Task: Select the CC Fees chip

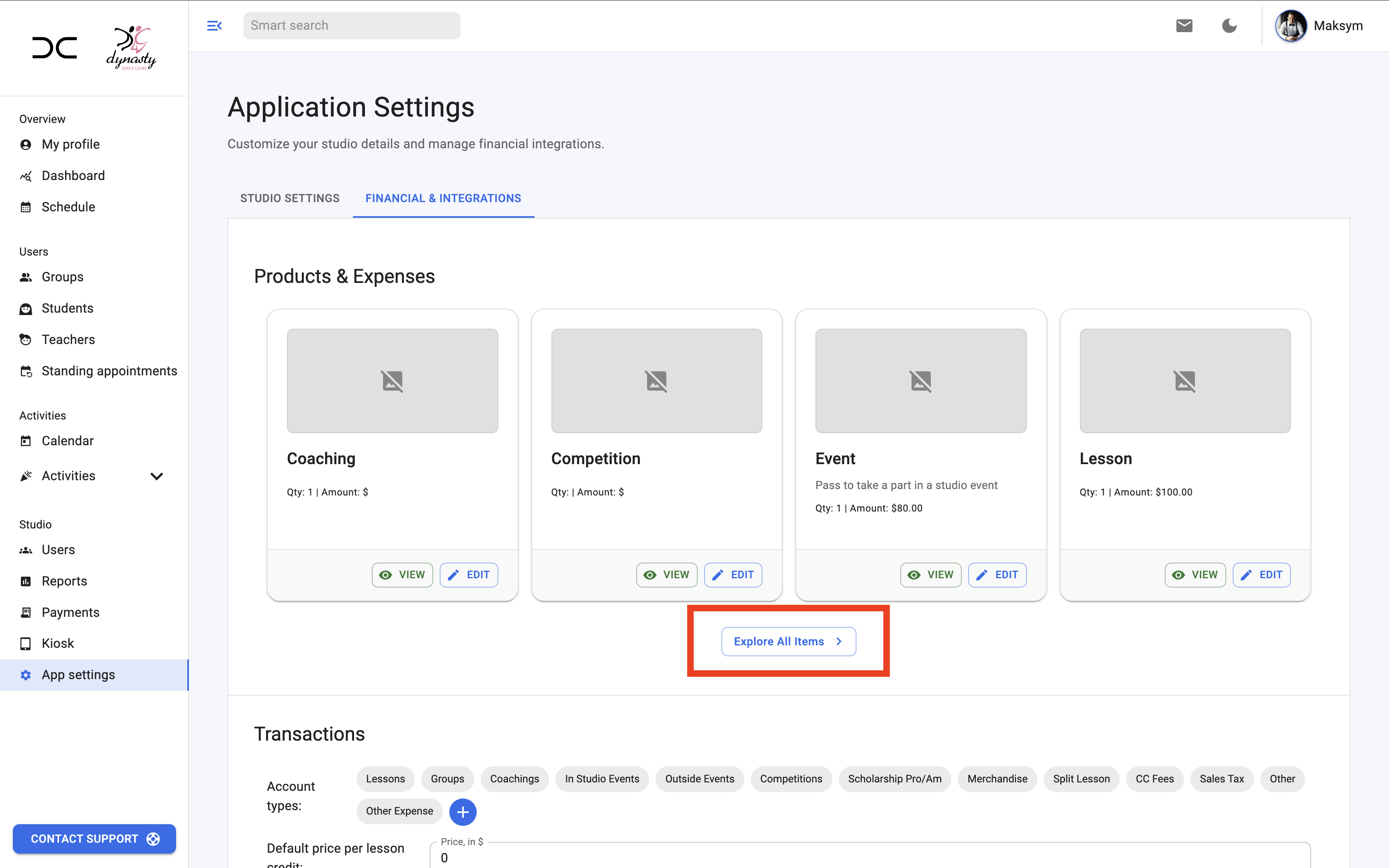Action: pyautogui.click(x=1155, y=779)
